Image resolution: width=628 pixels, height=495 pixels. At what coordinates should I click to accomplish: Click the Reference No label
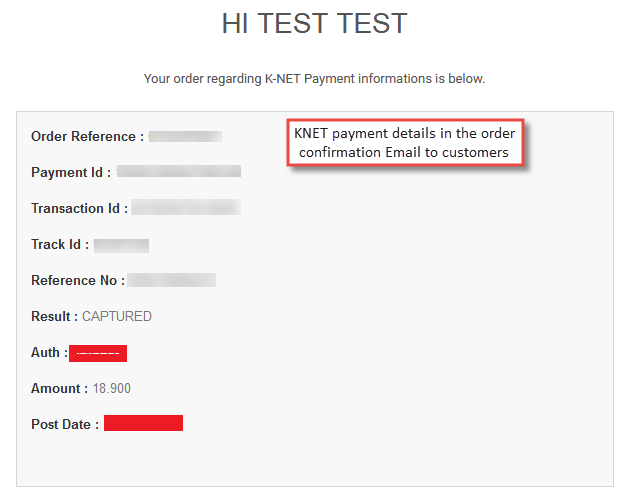point(78,280)
